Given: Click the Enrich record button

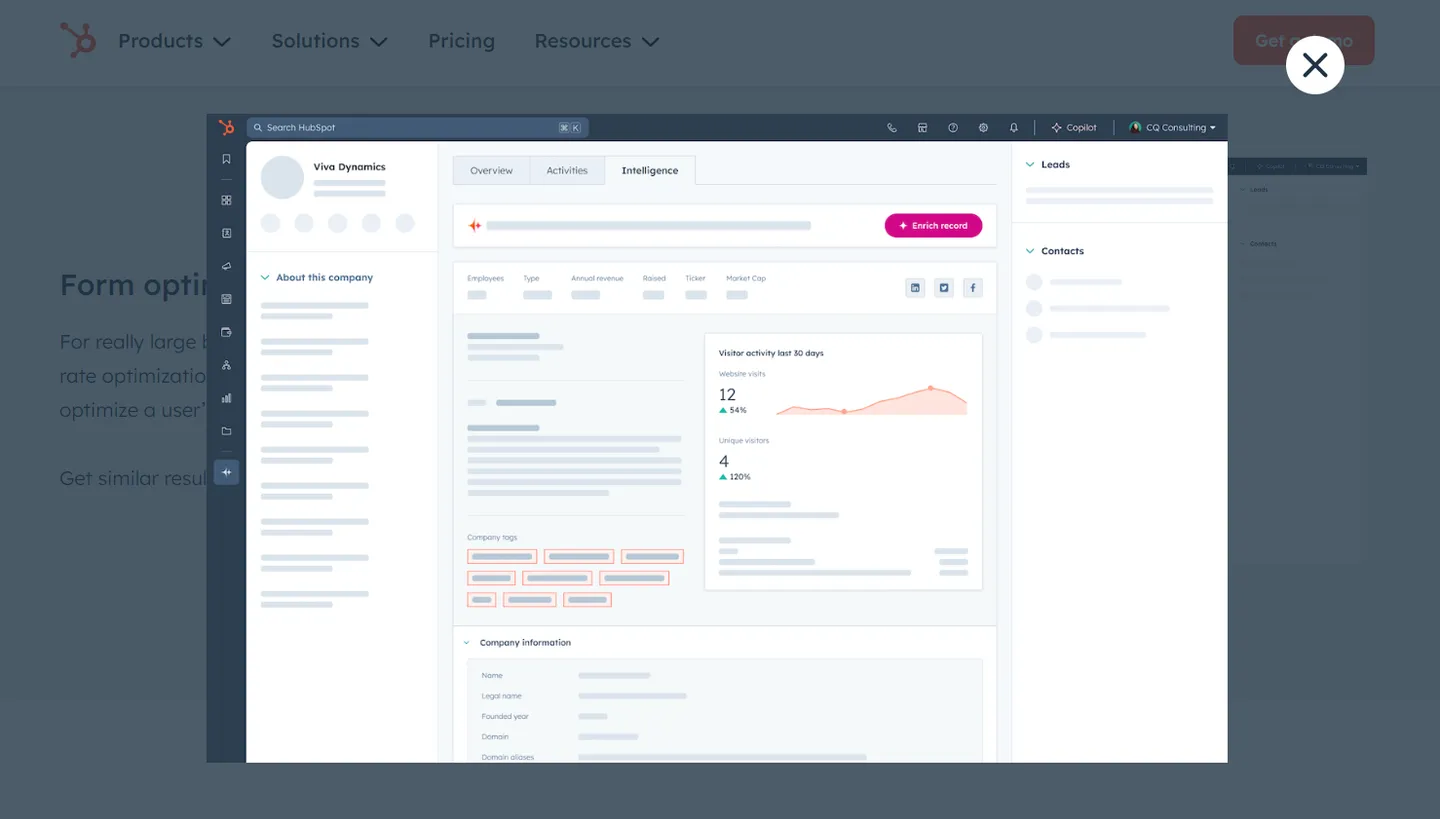Looking at the screenshot, I should (x=933, y=226).
